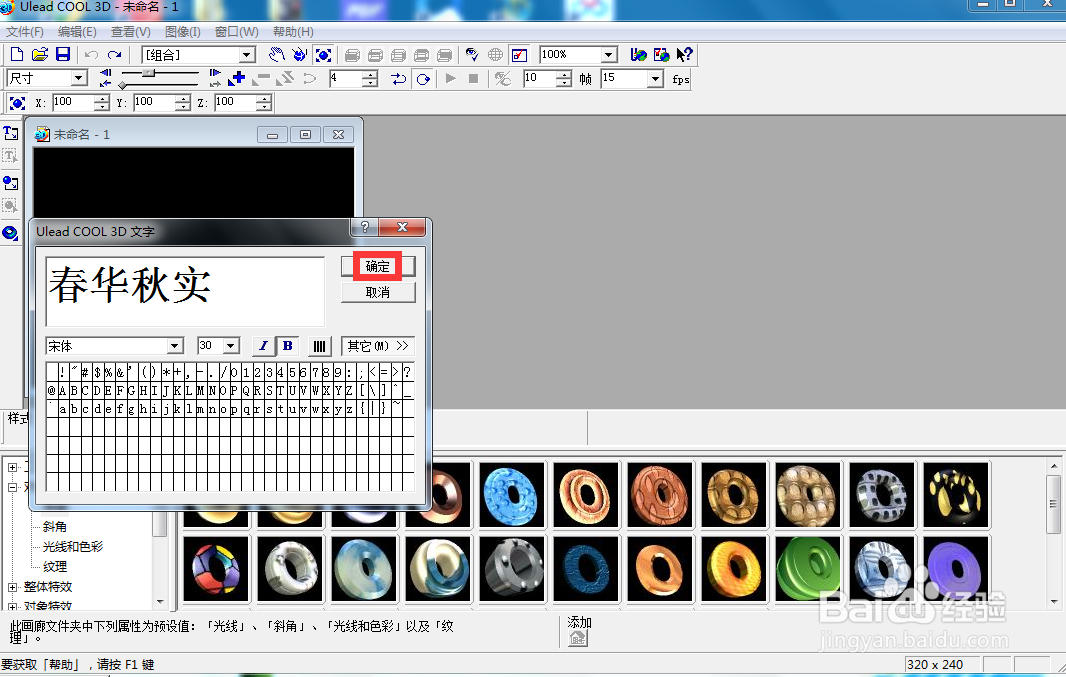This screenshot has height=677, width=1066.
Task: Click the text dialog help ? button
Action: point(365,227)
